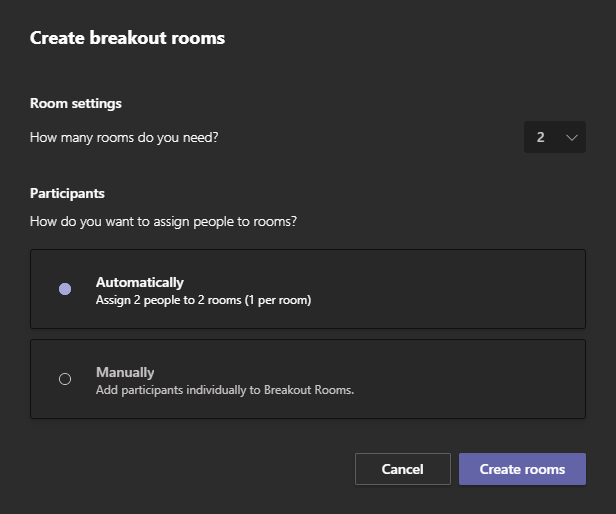Click the "Room settings" heading
The image size is (616, 514).
(76, 103)
